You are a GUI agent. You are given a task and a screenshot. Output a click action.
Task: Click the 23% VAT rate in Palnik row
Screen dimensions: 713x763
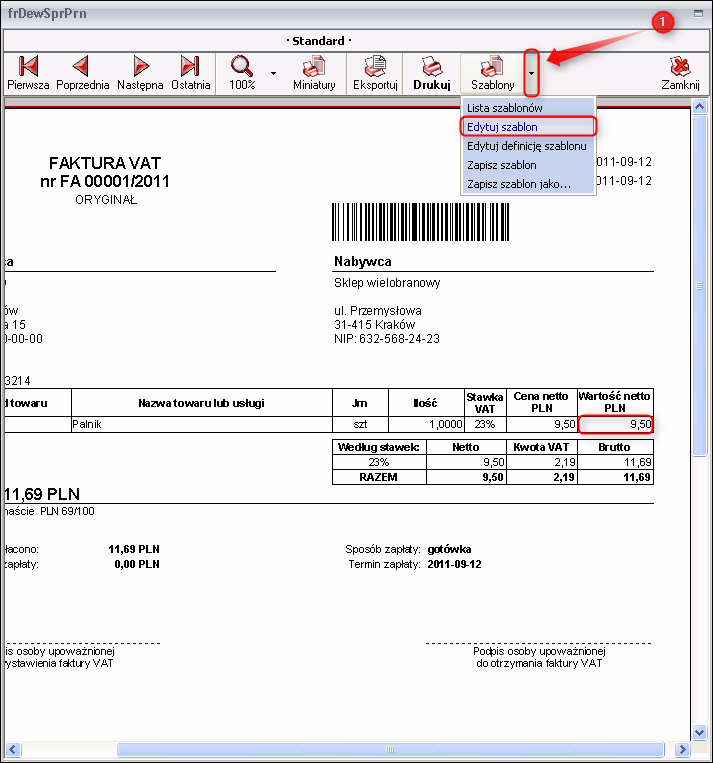pyautogui.click(x=485, y=424)
